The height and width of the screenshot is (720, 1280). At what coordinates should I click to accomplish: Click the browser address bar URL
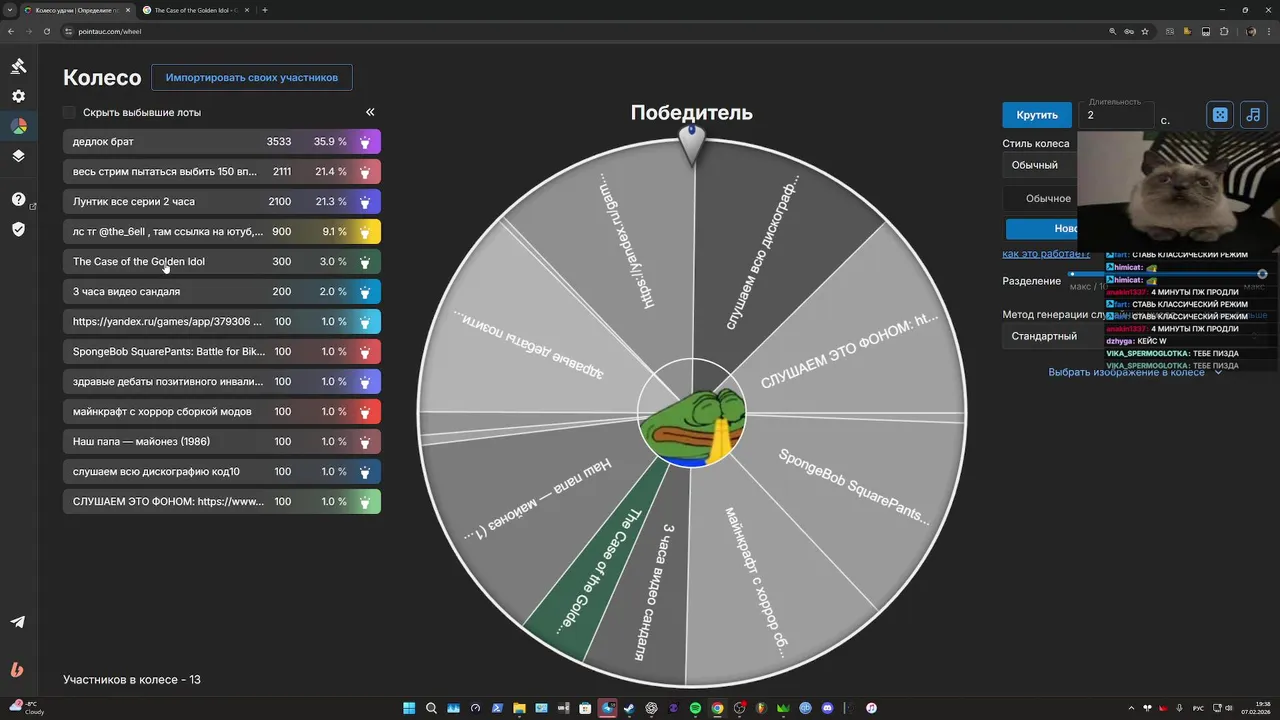click(x=110, y=31)
